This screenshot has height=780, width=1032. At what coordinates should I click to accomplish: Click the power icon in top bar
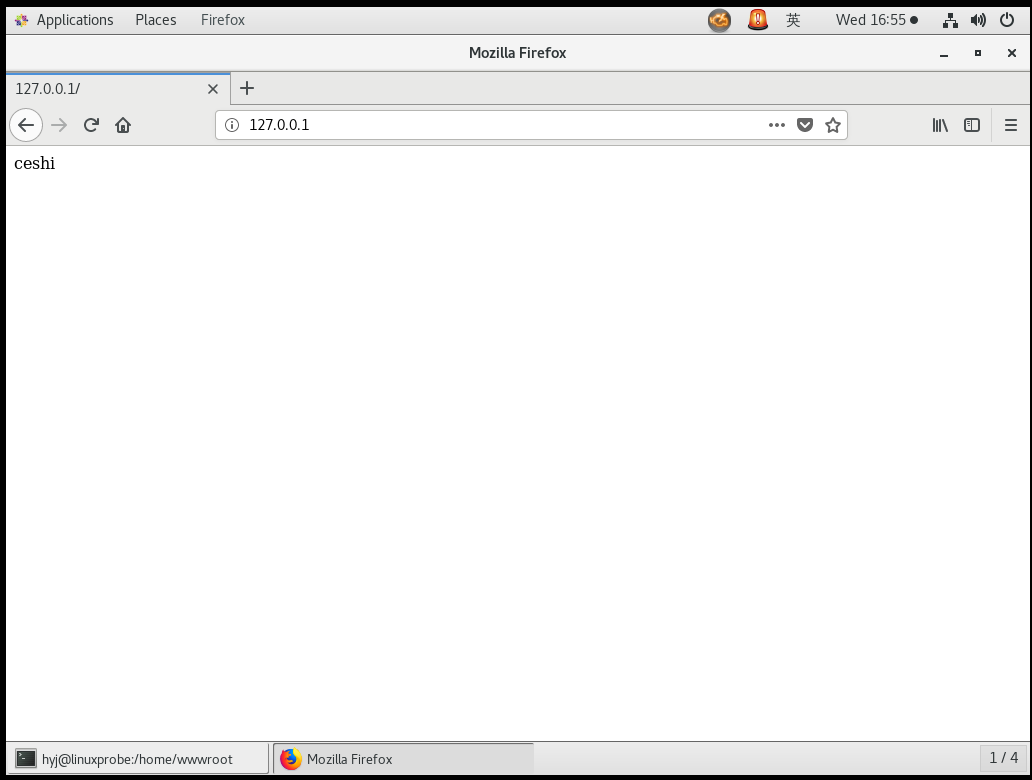click(1006, 19)
